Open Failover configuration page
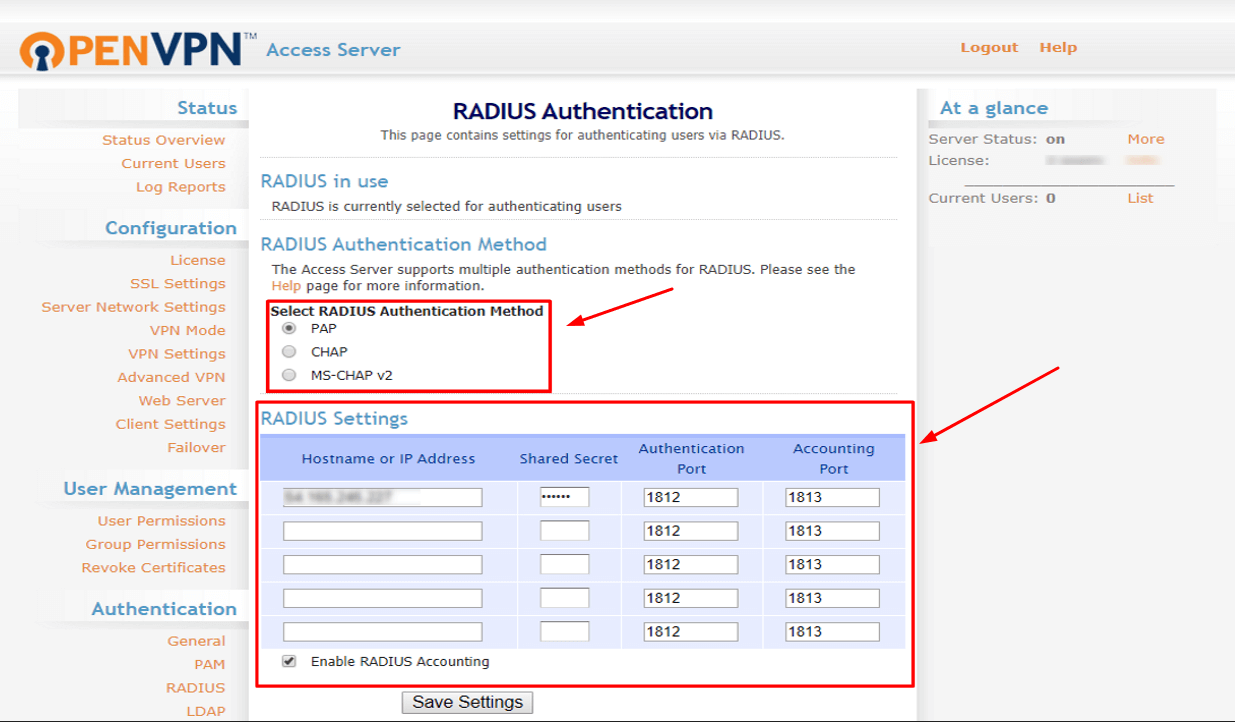 [196, 447]
